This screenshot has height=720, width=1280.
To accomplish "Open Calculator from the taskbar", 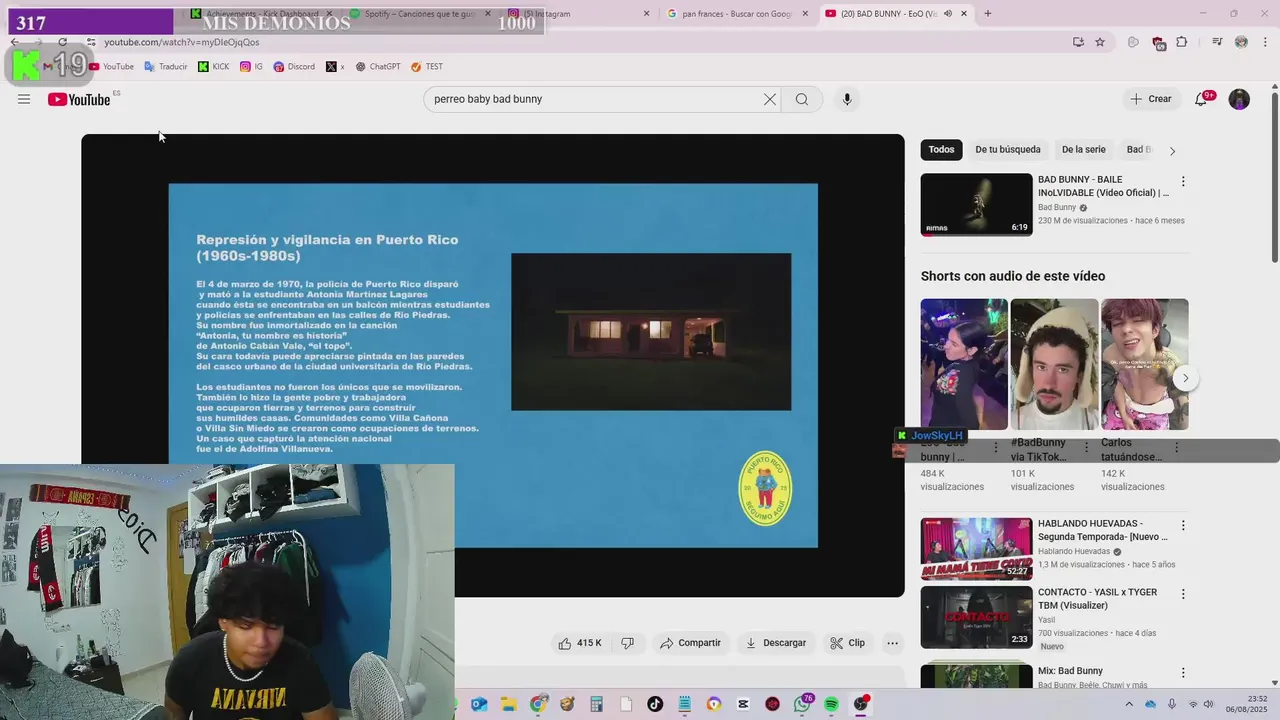I will [596, 704].
